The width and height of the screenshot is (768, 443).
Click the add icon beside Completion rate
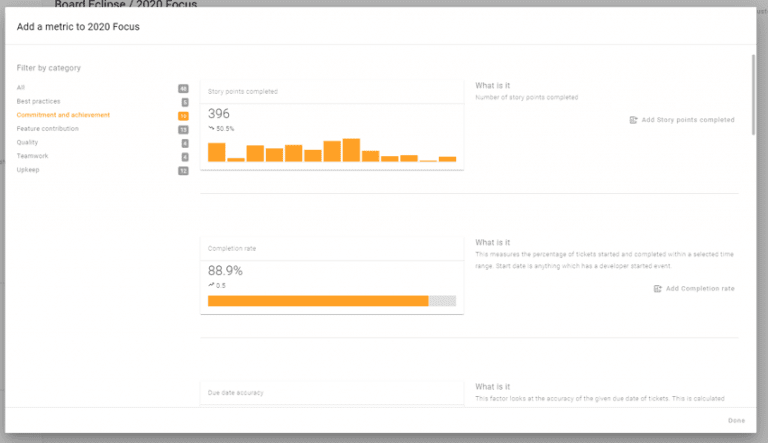point(658,289)
